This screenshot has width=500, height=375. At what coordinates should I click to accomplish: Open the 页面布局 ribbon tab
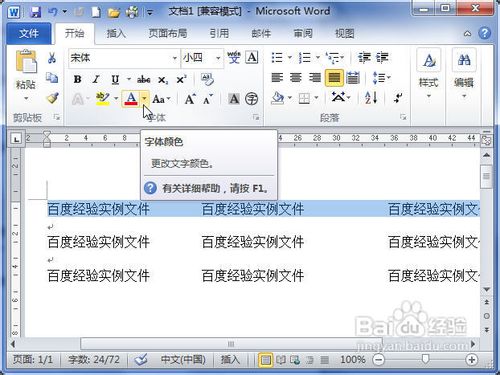(x=167, y=33)
